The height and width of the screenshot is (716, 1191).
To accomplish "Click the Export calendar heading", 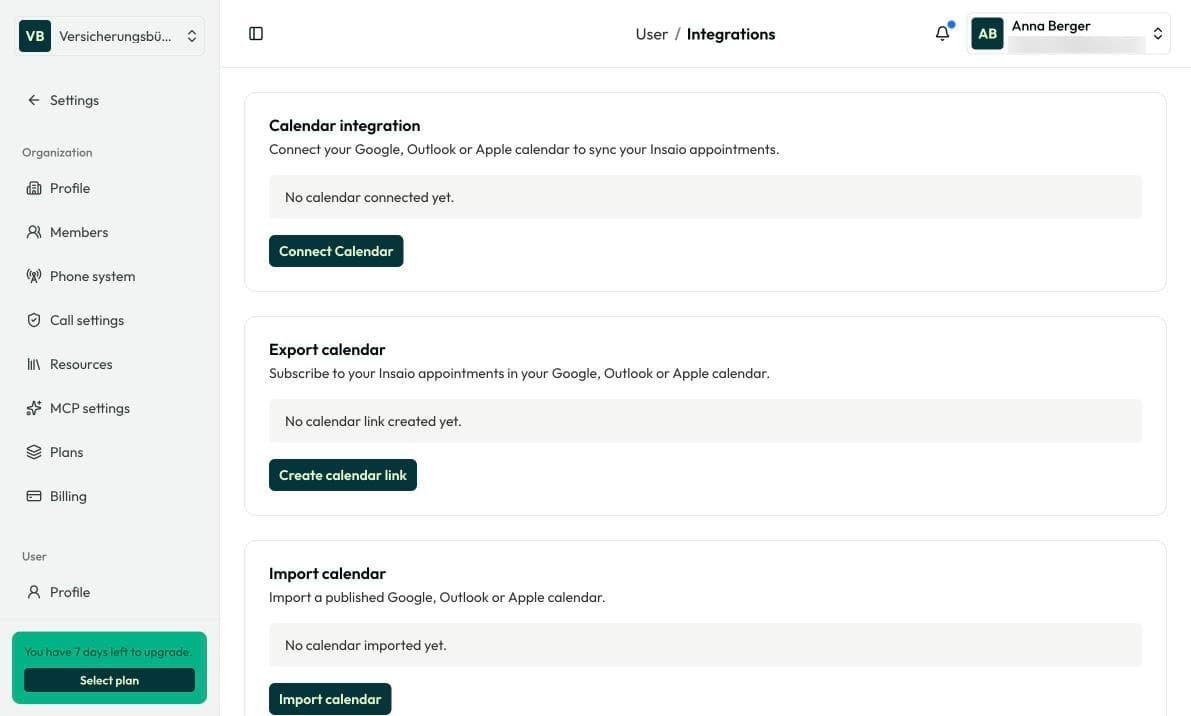I will click(327, 350).
